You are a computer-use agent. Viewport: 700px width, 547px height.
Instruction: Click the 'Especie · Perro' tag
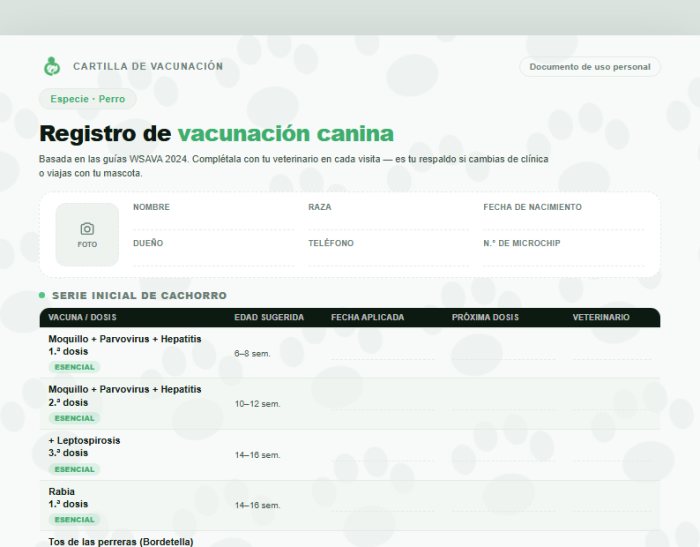[x=88, y=99]
